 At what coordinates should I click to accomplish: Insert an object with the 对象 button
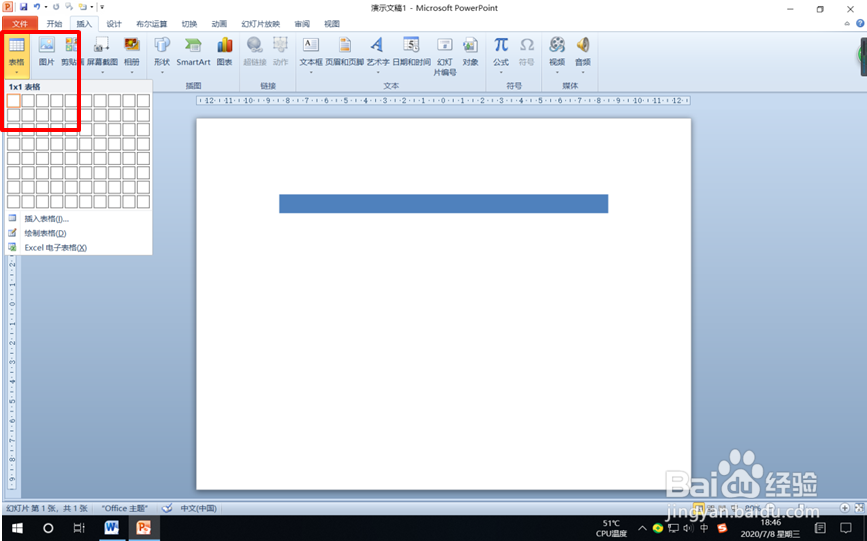pyautogui.click(x=470, y=51)
